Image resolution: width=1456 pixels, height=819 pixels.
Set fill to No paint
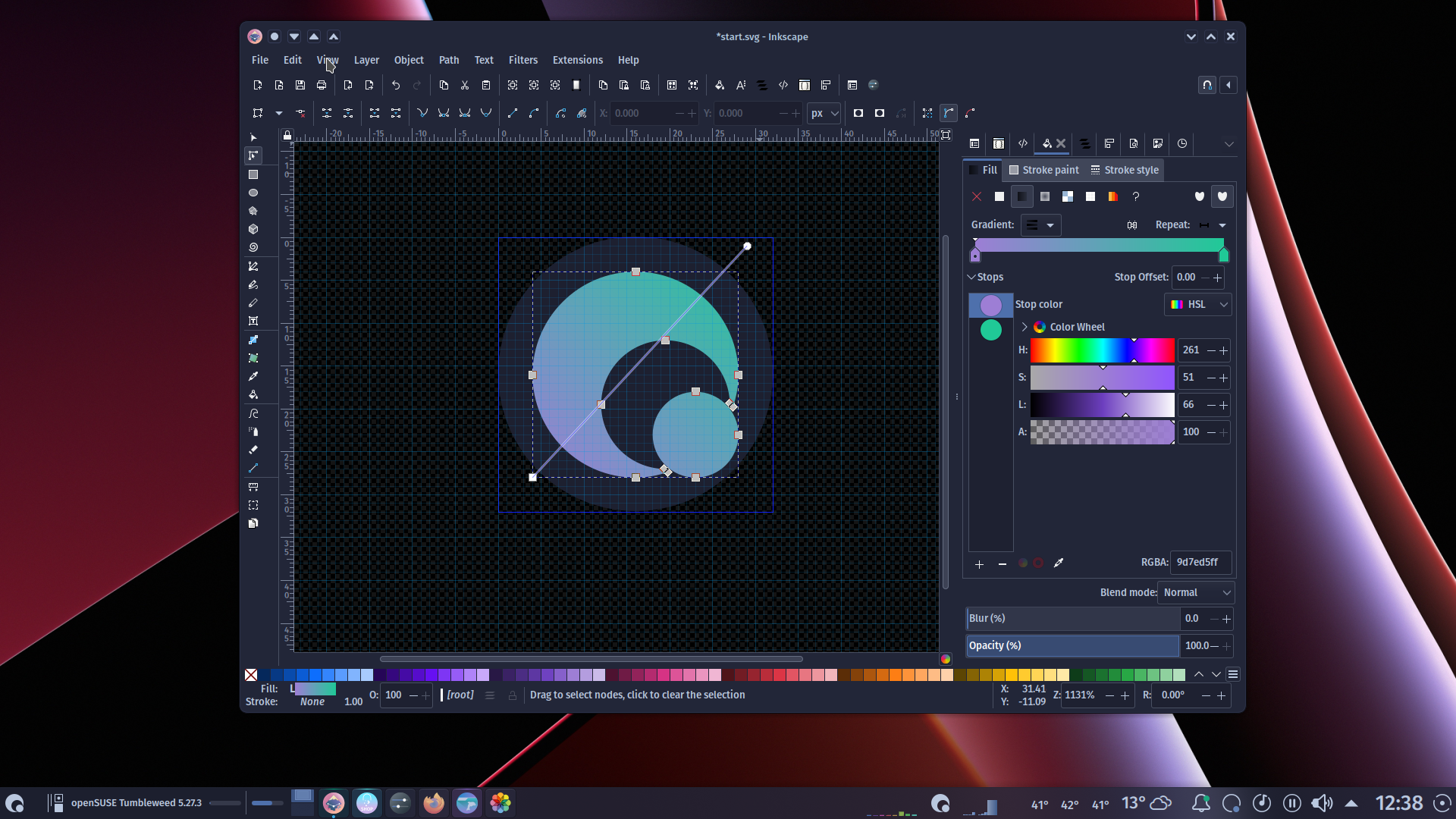pos(977,196)
